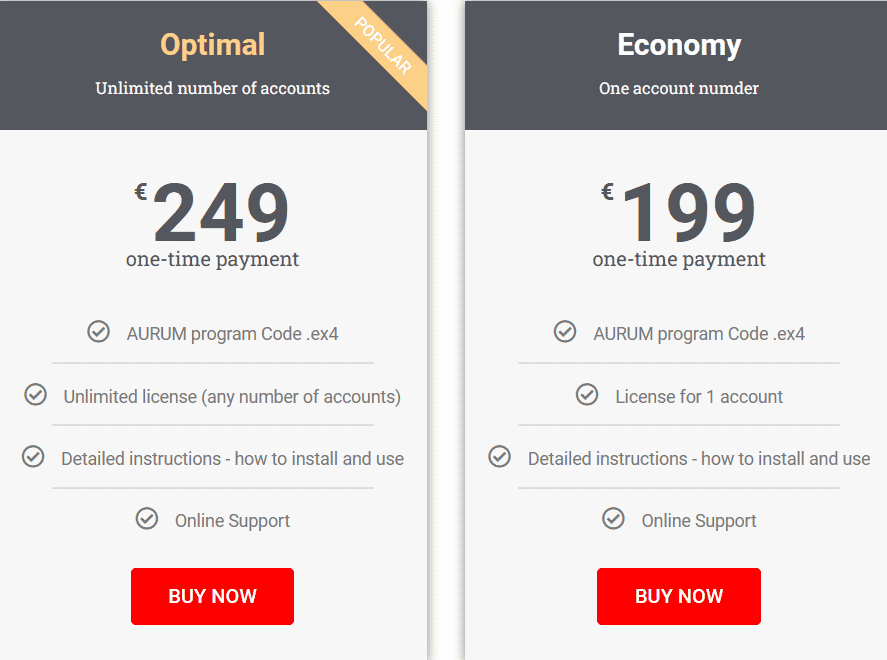The image size is (887, 660).
Task: Click checkmark icon next to Unlimited license
Action: (x=36, y=394)
